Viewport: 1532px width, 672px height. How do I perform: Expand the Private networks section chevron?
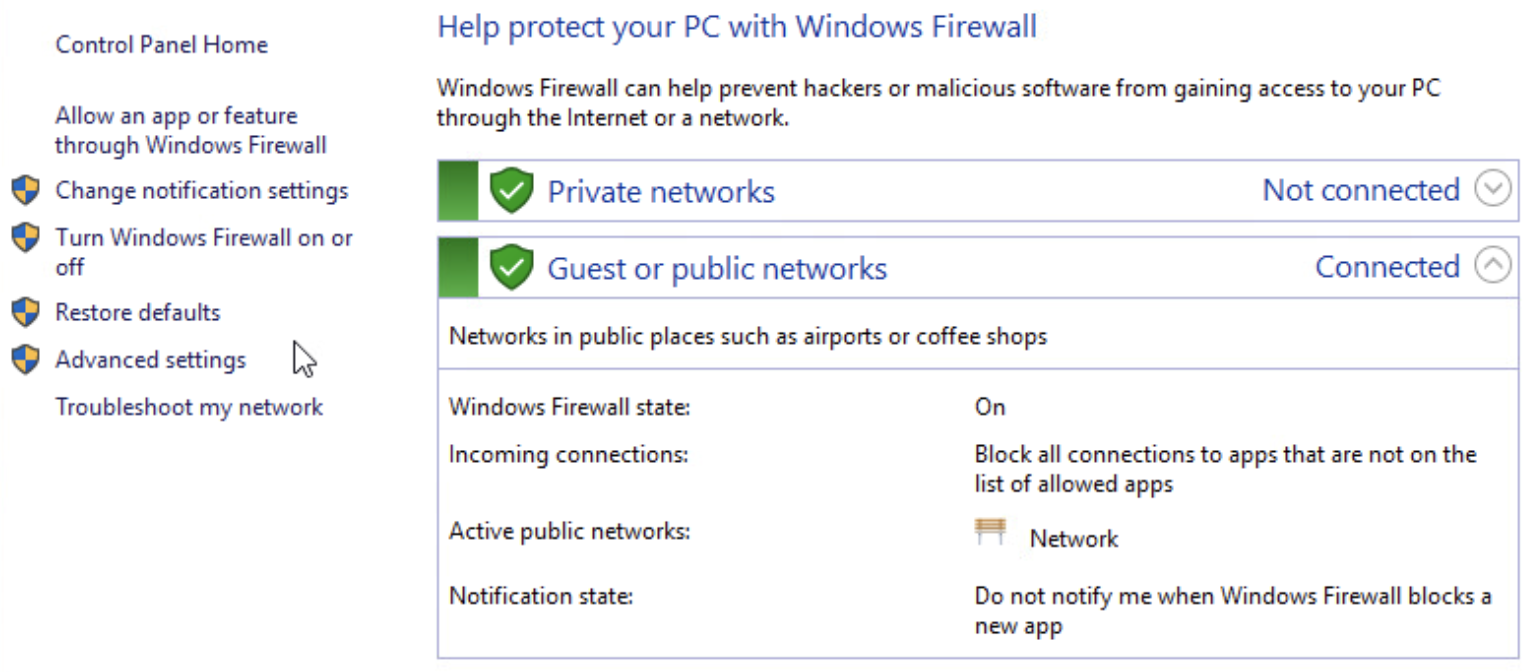point(1493,189)
